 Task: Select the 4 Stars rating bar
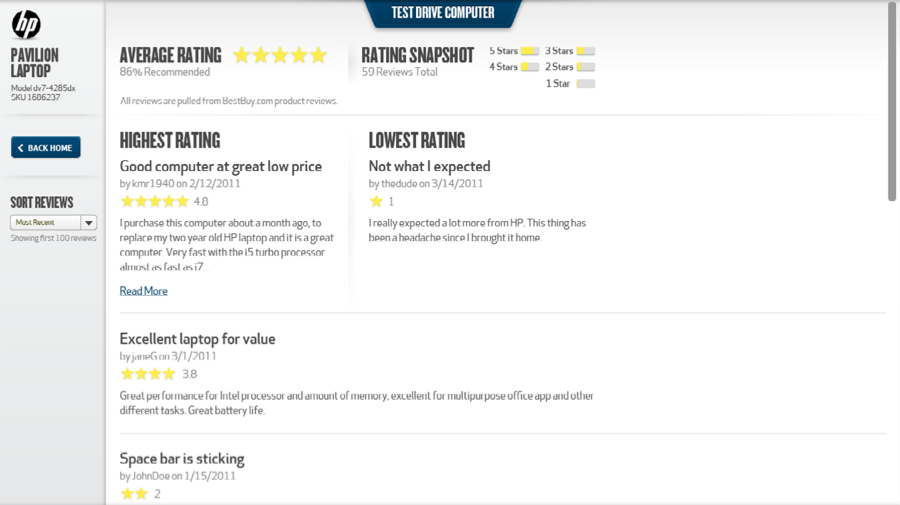[x=529, y=67]
